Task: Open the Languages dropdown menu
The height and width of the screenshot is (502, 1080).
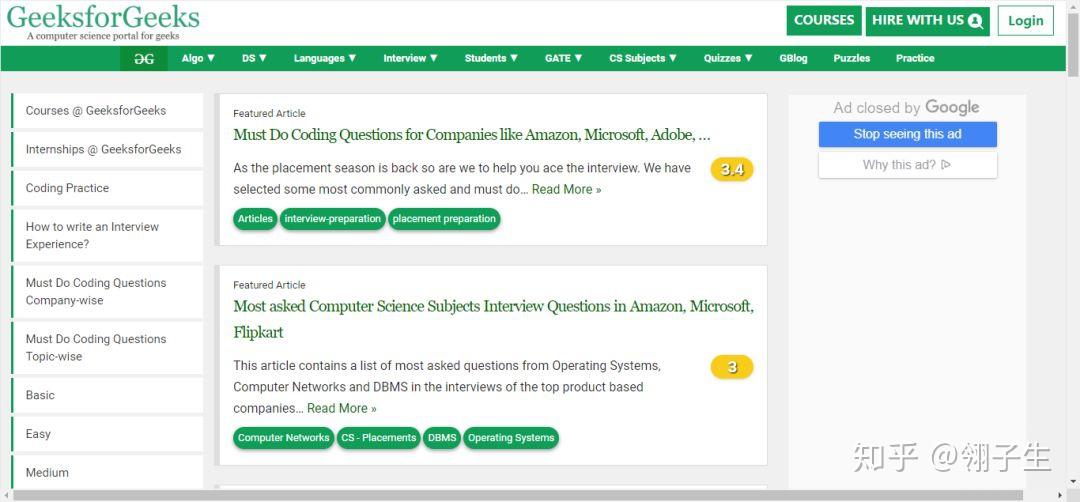Action: point(325,59)
